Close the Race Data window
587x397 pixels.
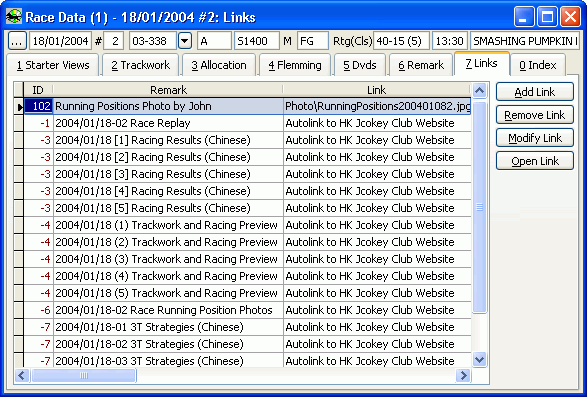click(x=571, y=17)
